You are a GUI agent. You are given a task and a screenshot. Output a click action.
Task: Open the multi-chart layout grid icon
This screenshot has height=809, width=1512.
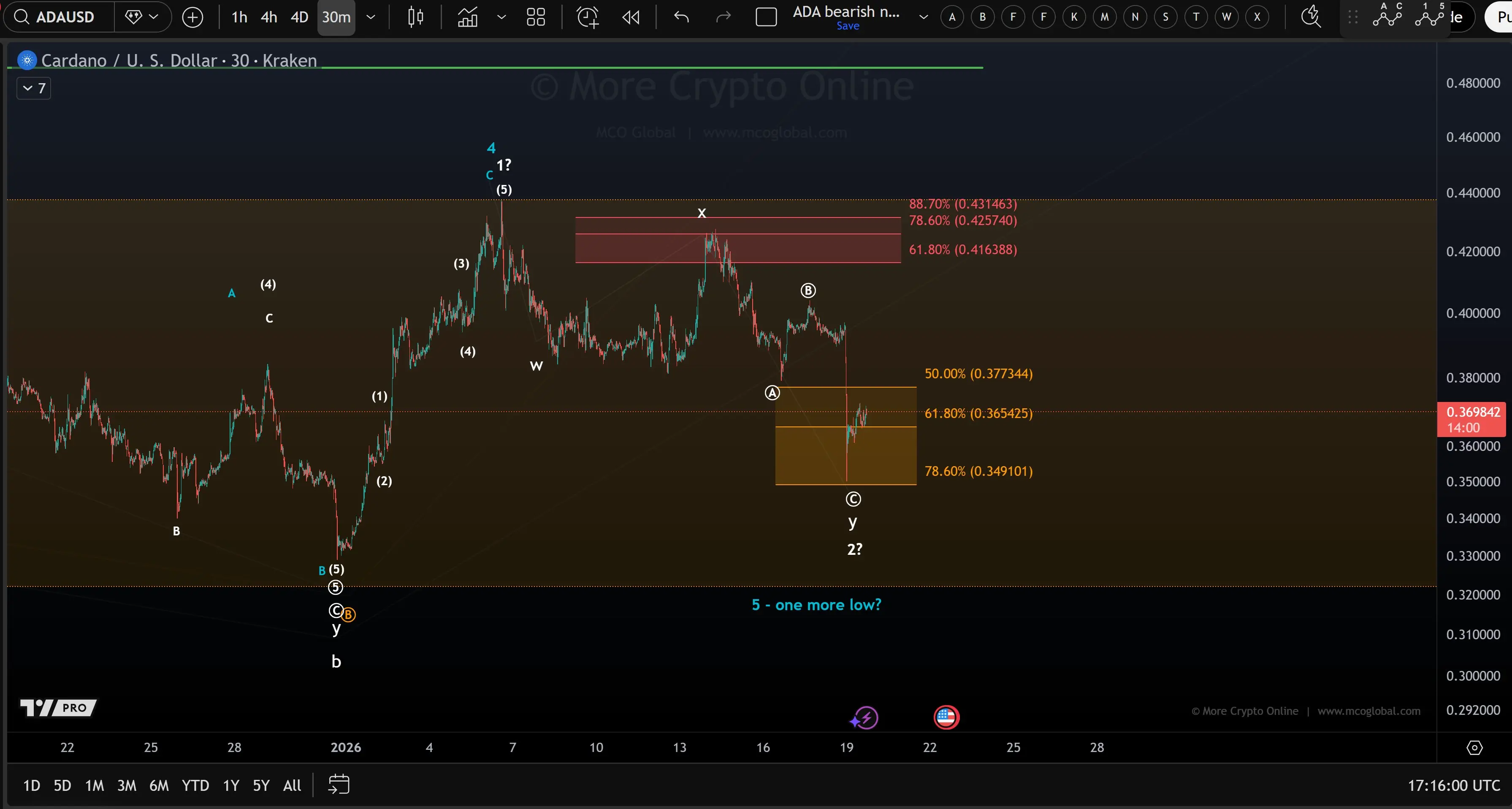(535, 17)
